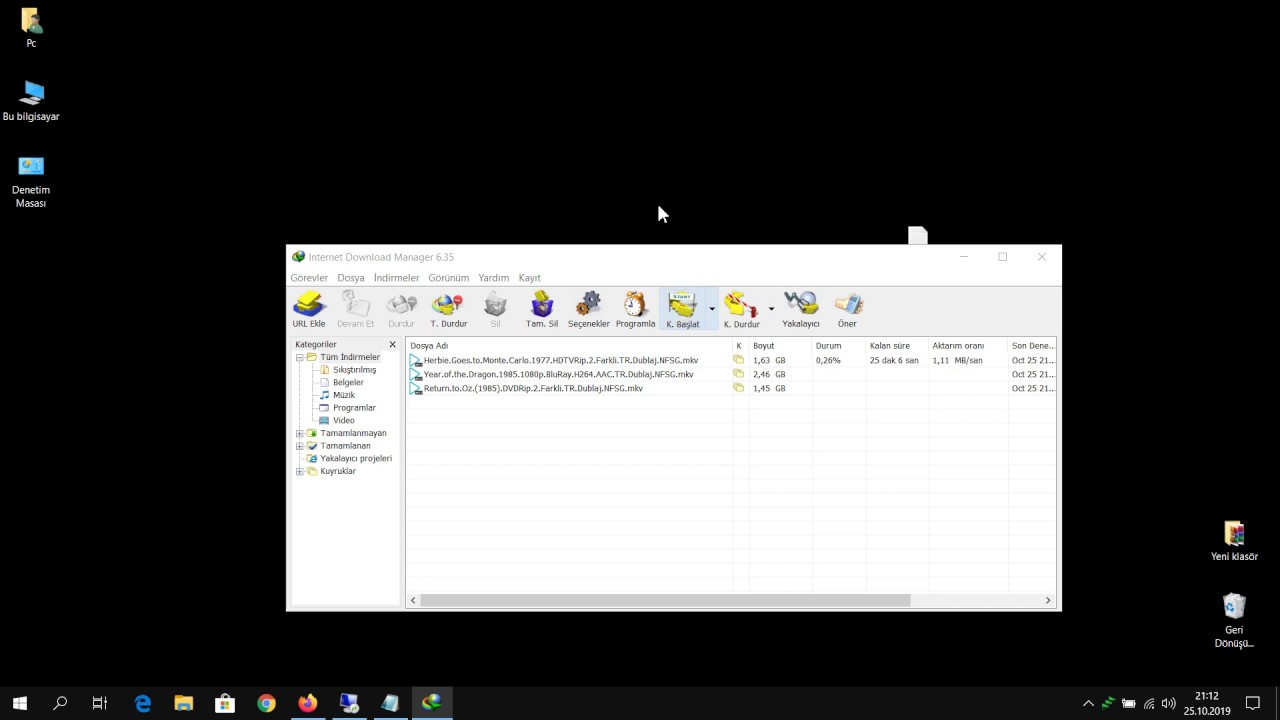The image size is (1280, 720).
Task: Select the Geri Dönüşüm recycle bin icon
Action: 1234,620
